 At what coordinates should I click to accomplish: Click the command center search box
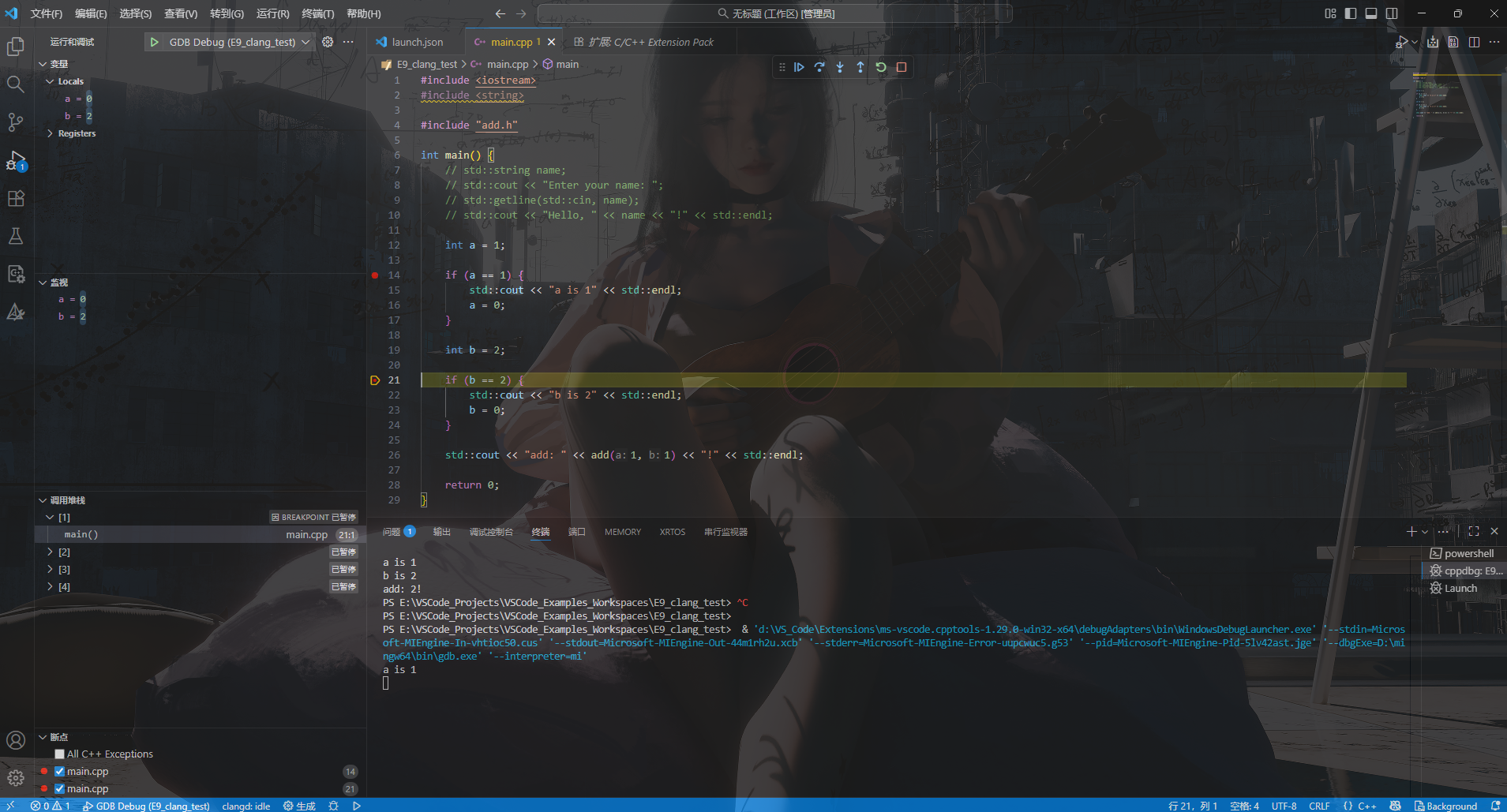(774, 13)
